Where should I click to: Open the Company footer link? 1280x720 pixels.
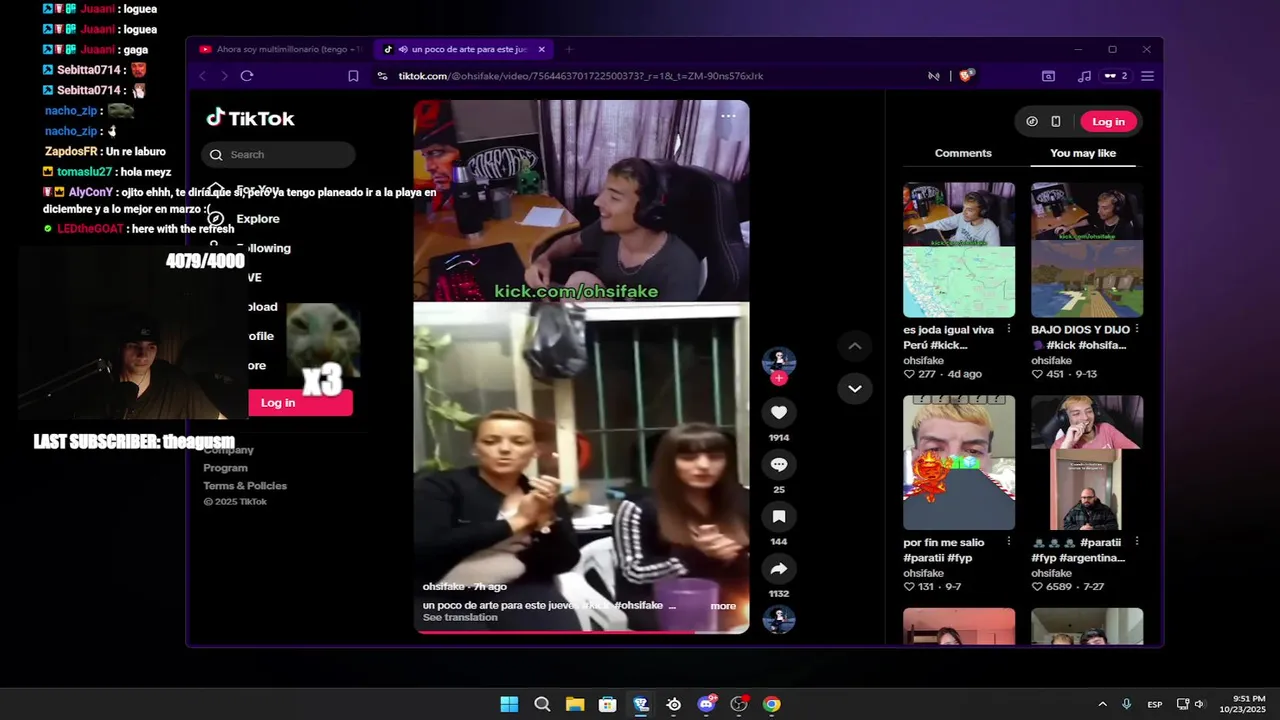click(x=228, y=450)
